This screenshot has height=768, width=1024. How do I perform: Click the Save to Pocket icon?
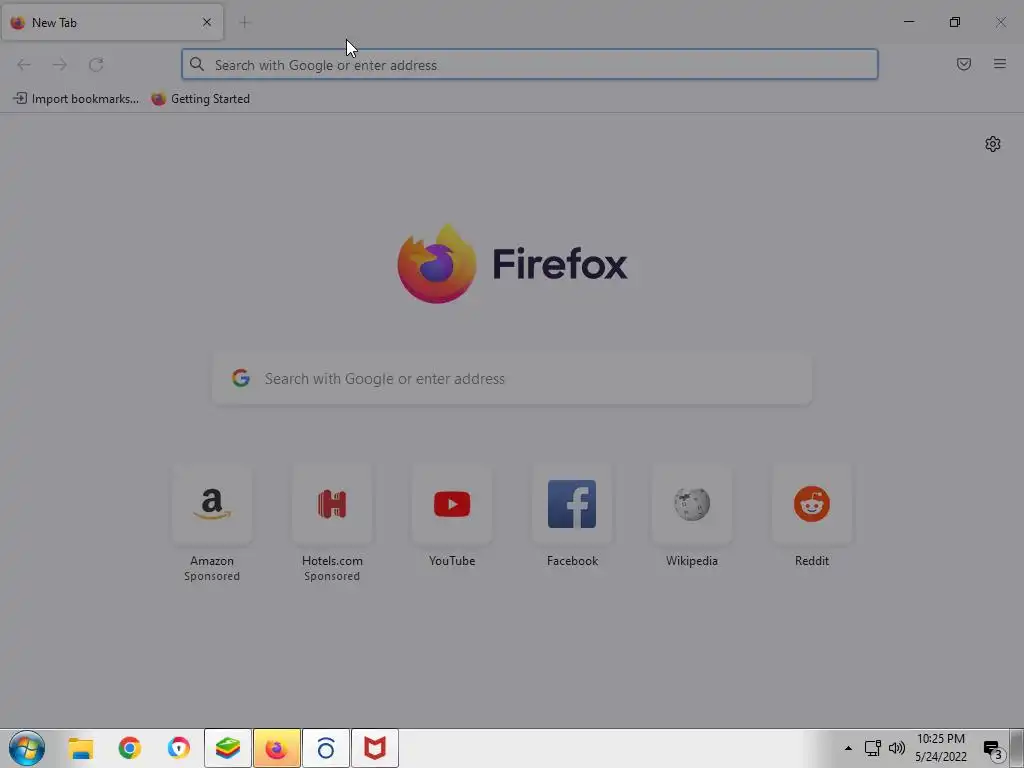pyautogui.click(x=963, y=64)
